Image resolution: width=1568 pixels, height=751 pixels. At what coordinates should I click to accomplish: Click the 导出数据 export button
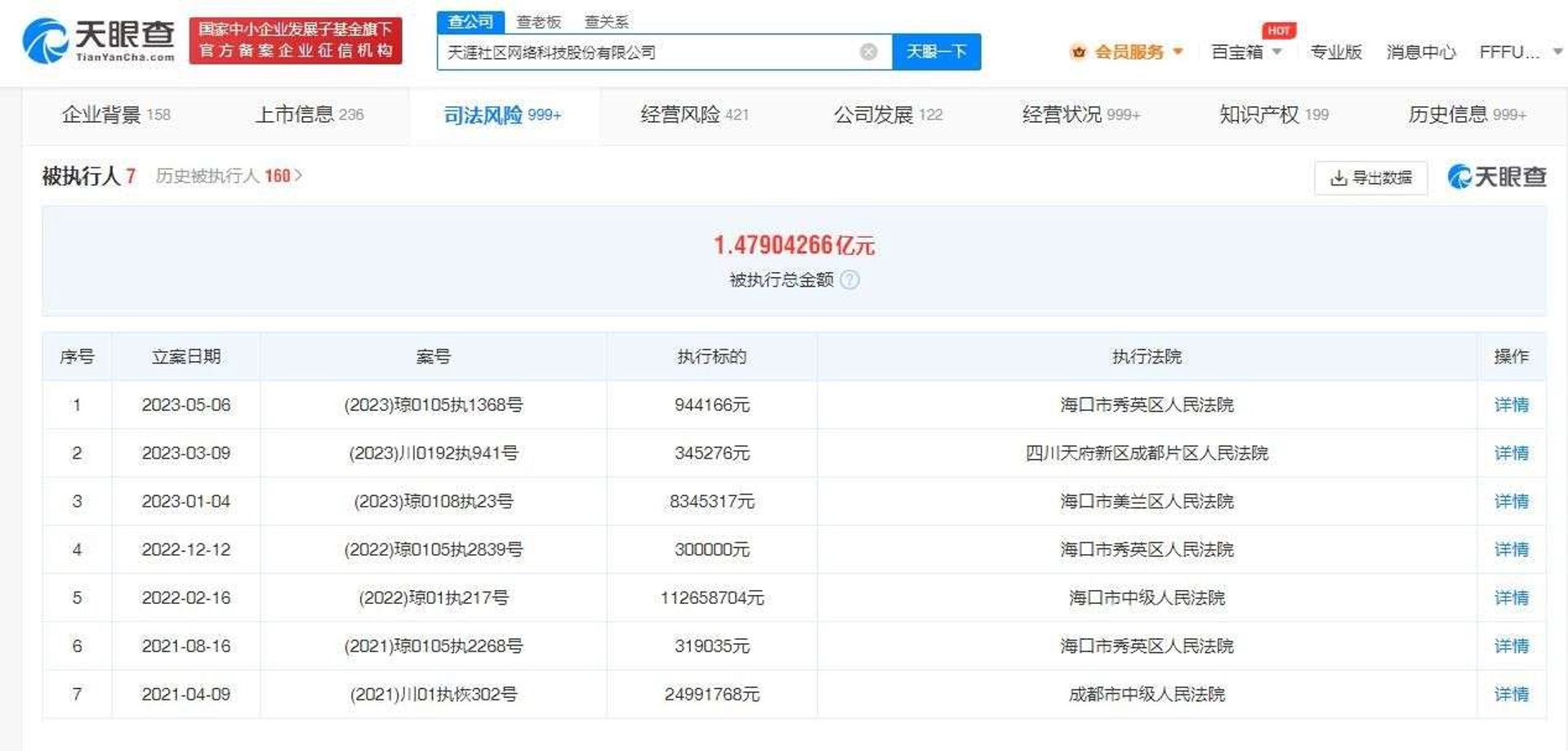point(1371,177)
